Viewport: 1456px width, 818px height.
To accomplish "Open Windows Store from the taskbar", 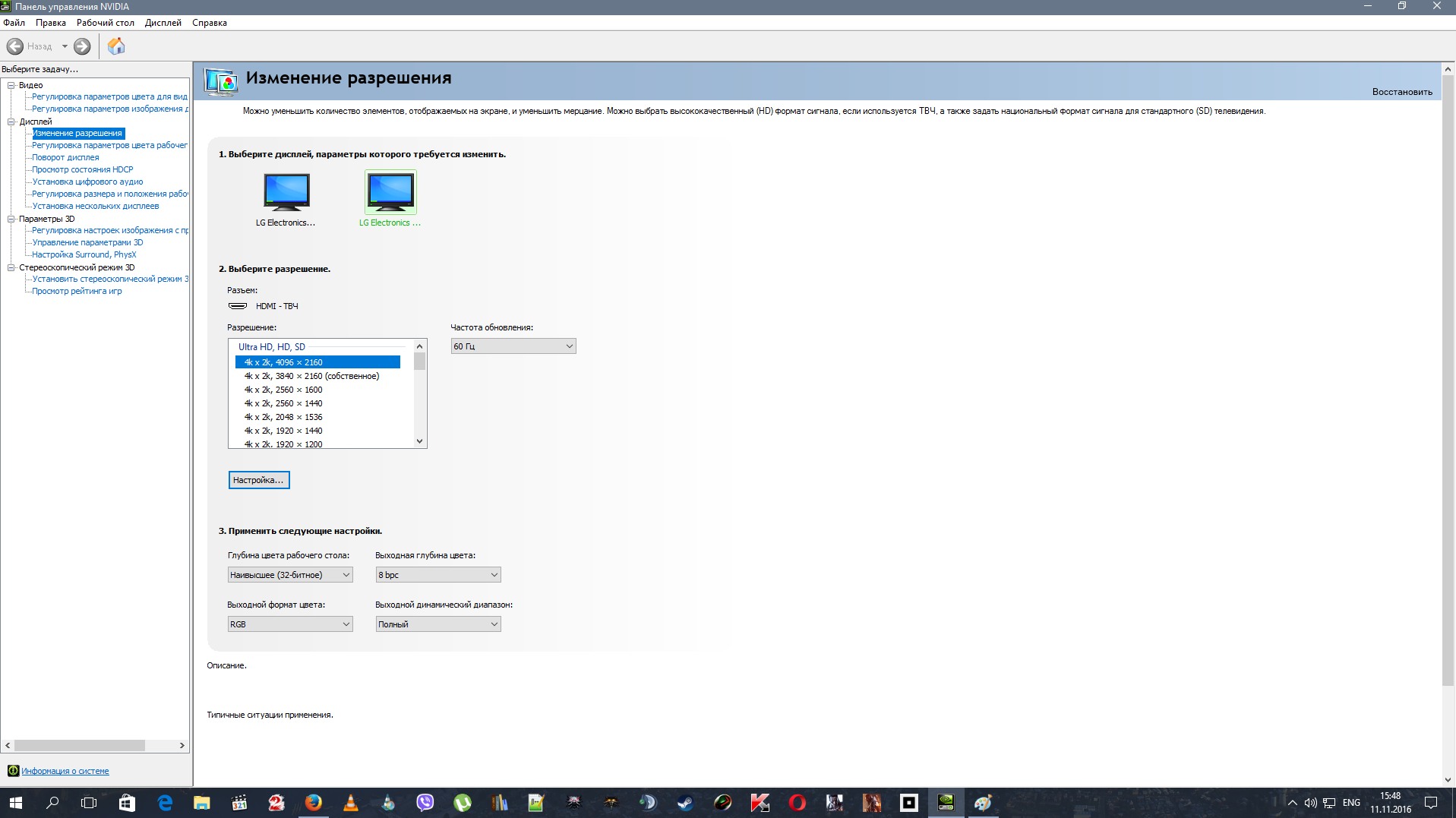I will coord(127,803).
